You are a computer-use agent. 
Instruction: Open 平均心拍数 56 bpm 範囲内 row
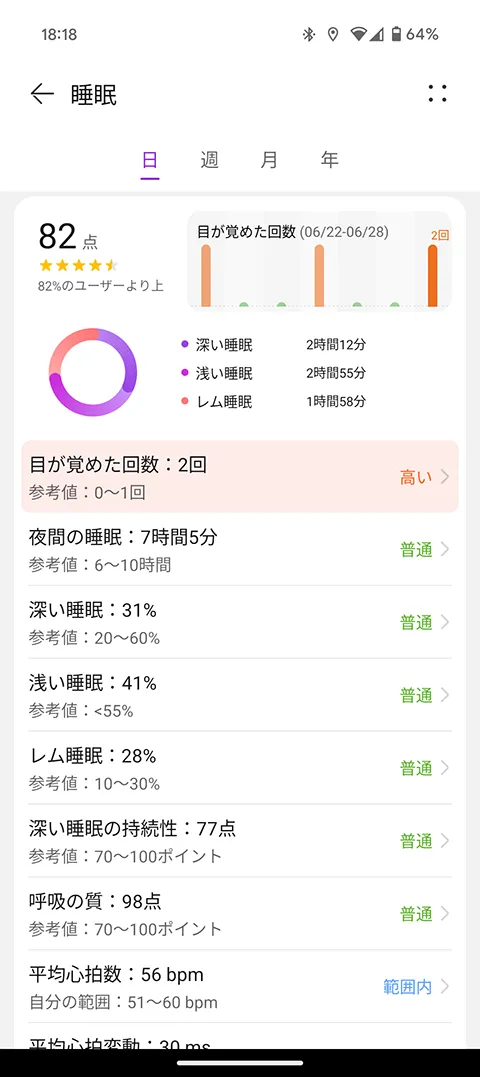240,986
